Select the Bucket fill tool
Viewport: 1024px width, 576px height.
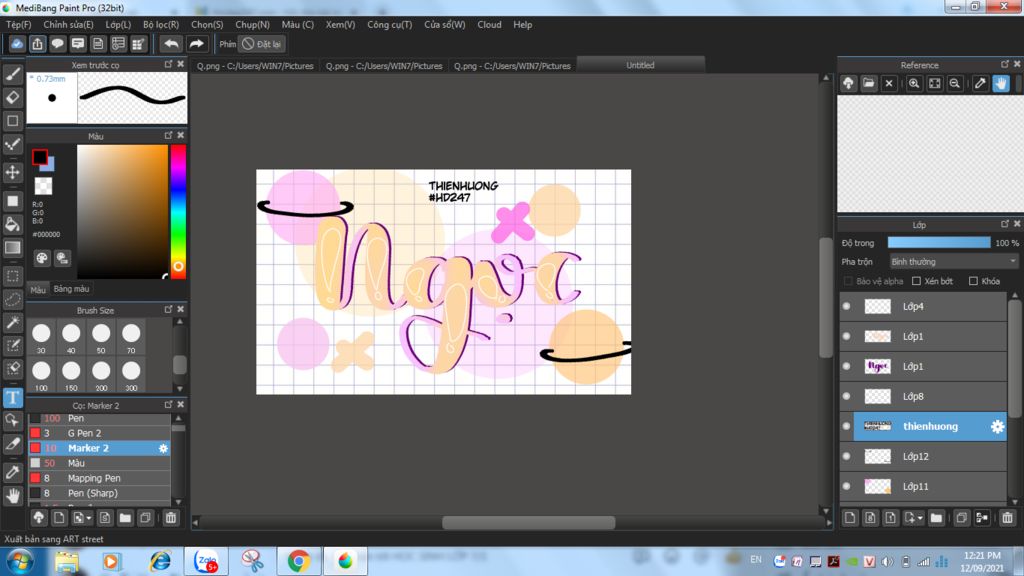[x=13, y=224]
